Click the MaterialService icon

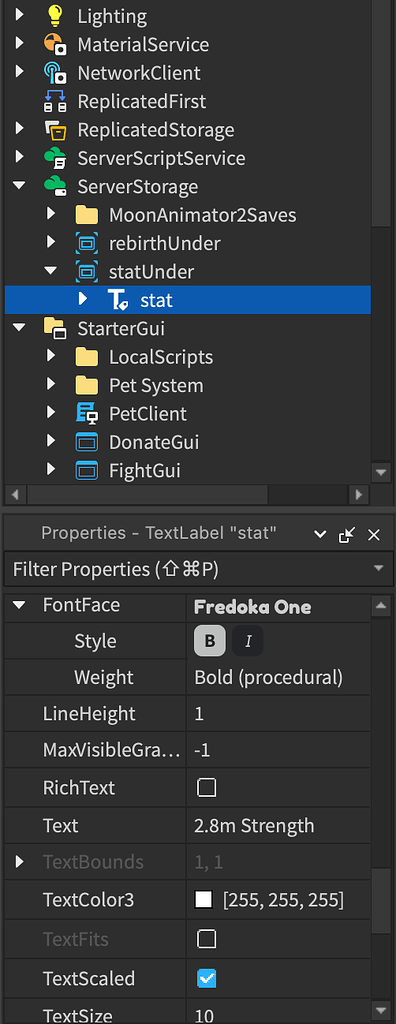pos(55,44)
